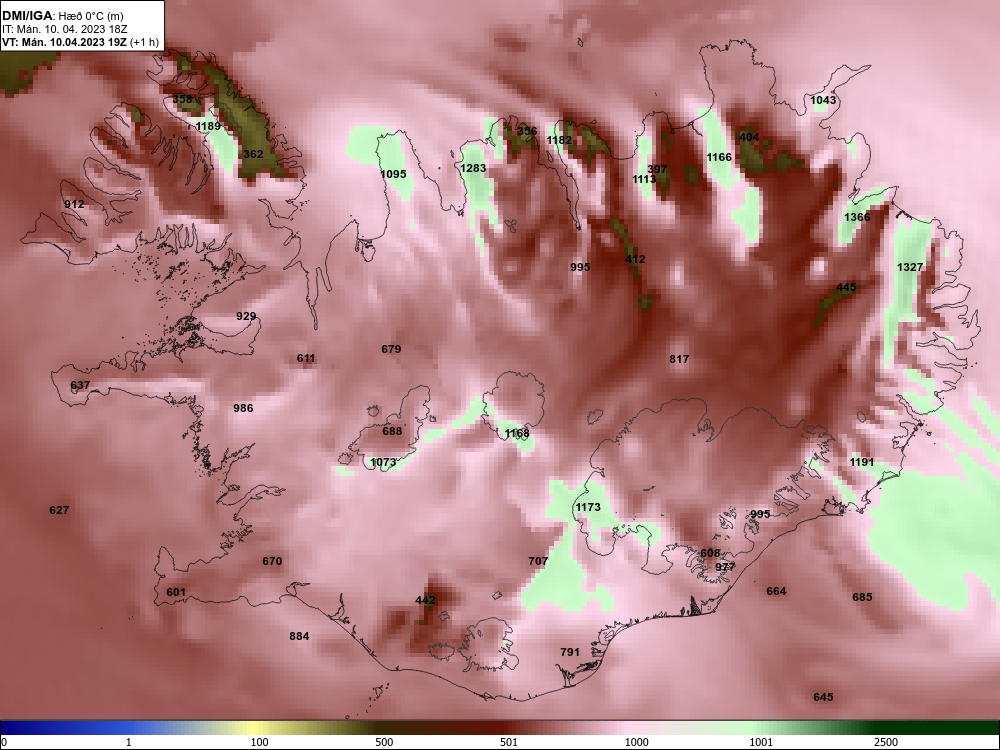Click the 977 height label
Image resolution: width=1000 pixels, height=750 pixels.
pyautogui.click(x=725, y=567)
